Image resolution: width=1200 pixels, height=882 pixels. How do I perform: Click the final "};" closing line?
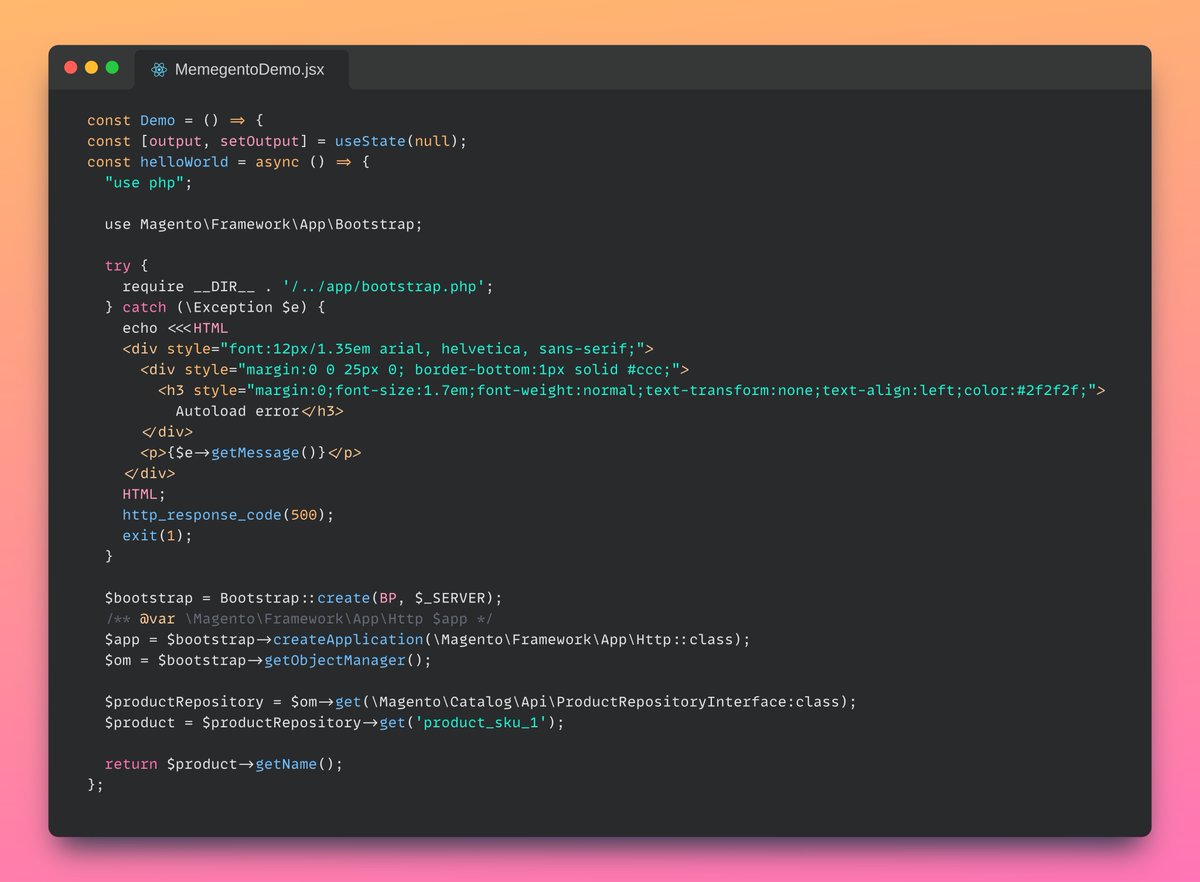click(x=95, y=785)
